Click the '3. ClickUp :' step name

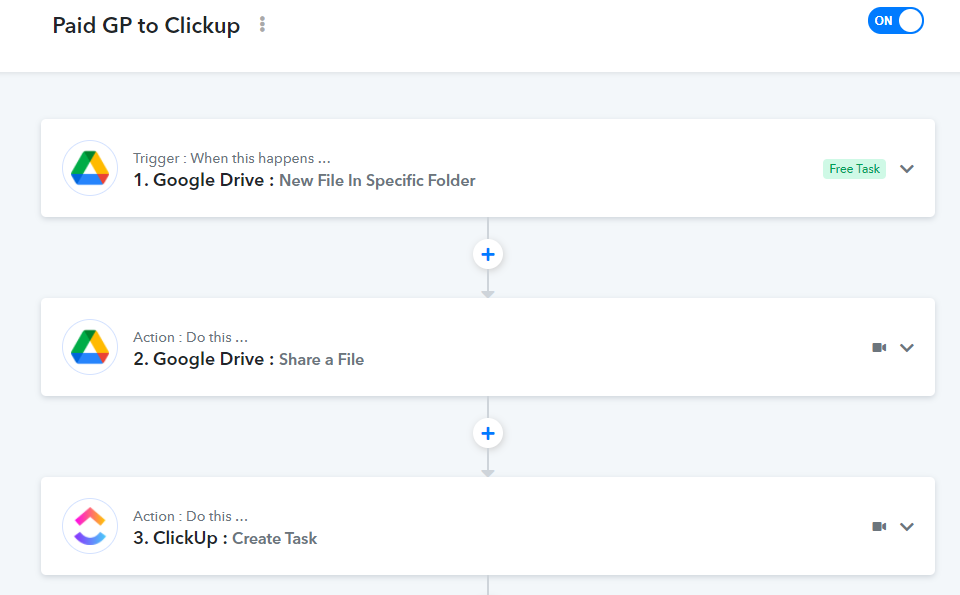pyautogui.click(x=180, y=537)
